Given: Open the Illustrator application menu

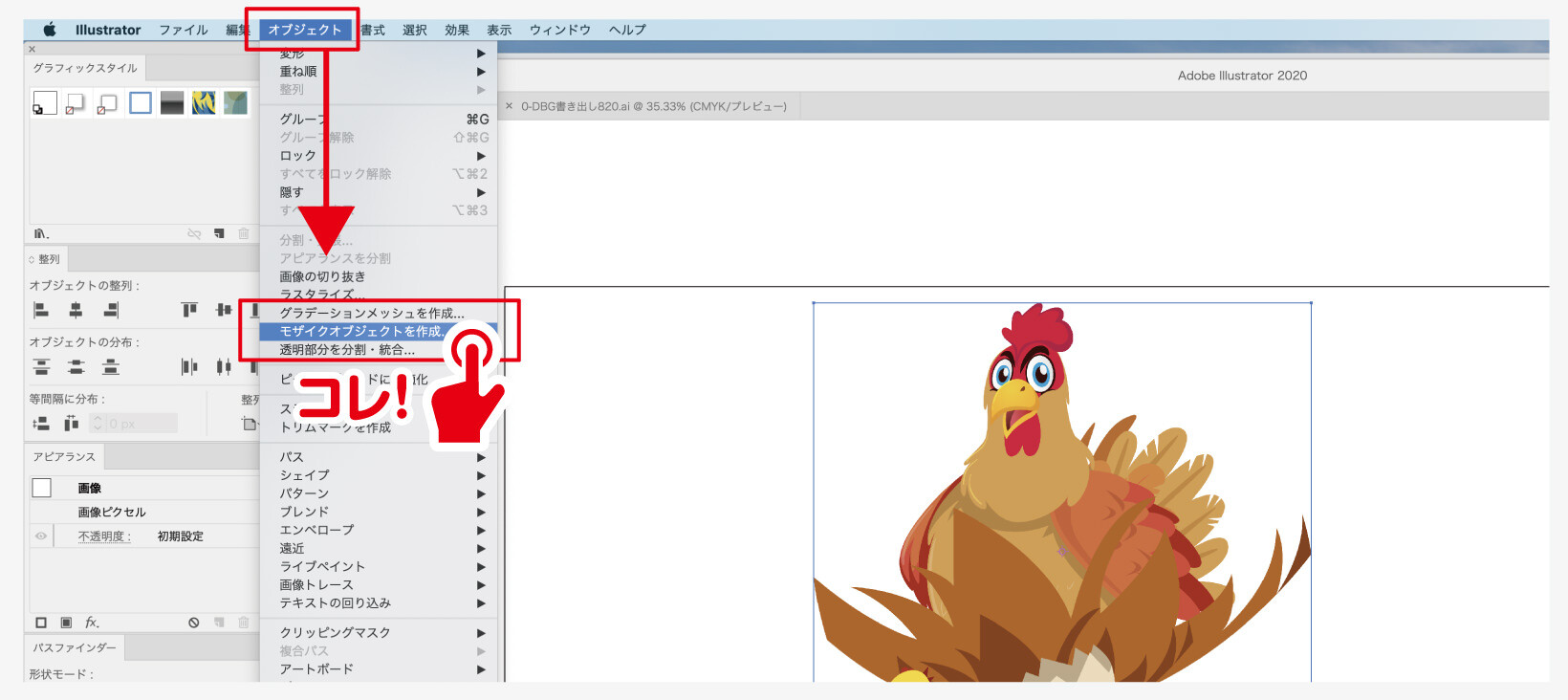Looking at the screenshot, I should pos(108,30).
